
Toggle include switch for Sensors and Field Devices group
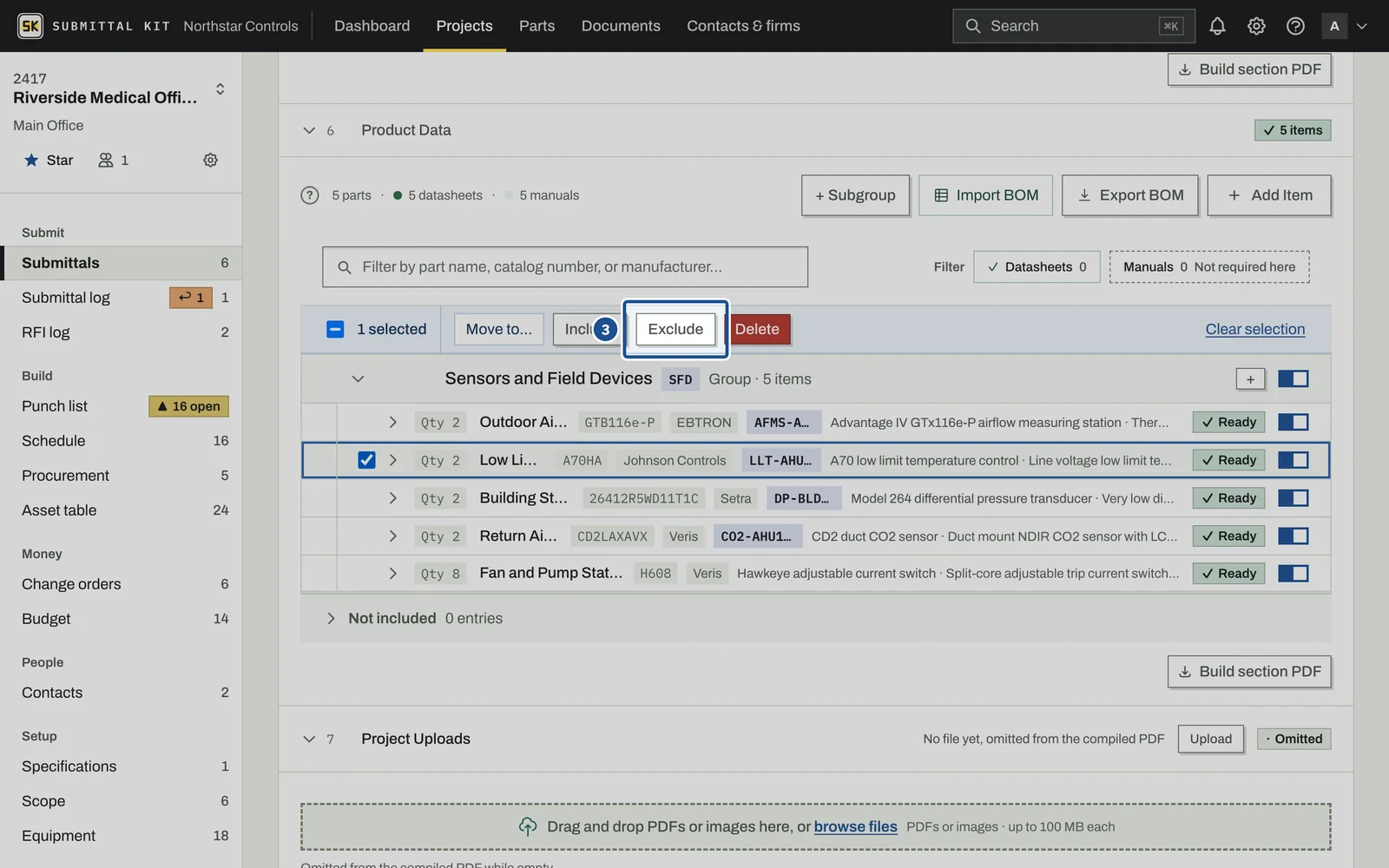[x=1293, y=378]
